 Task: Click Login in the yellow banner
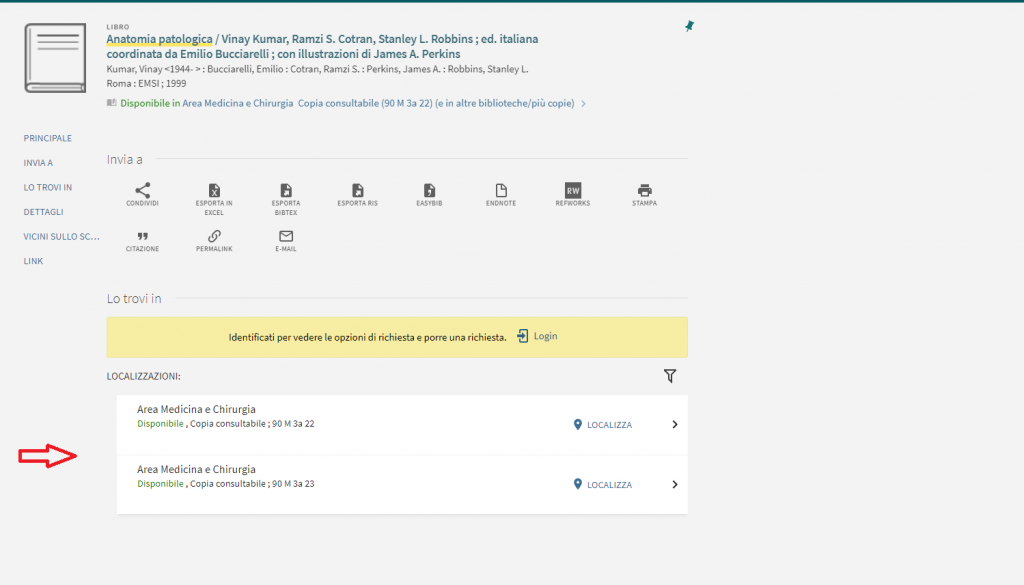click(537, 337)
